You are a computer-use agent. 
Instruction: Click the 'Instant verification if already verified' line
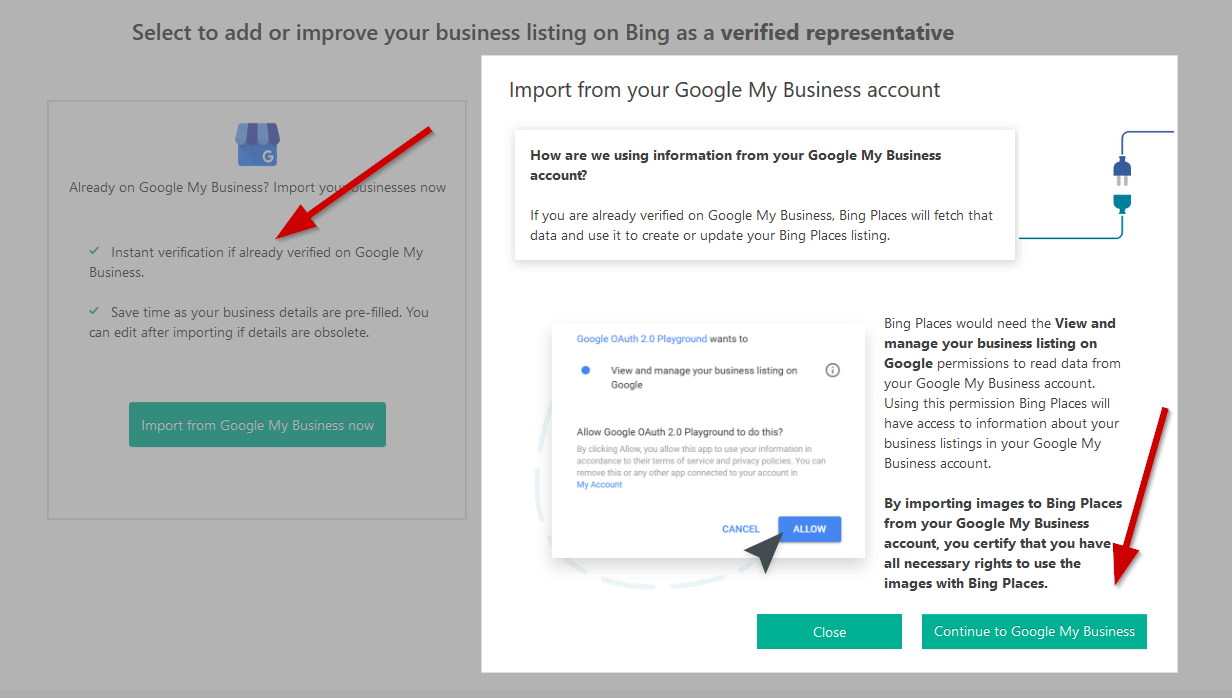point(256,262)
